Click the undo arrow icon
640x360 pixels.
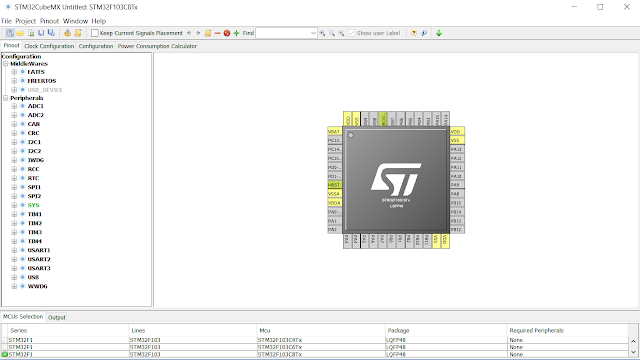point(189,33)
